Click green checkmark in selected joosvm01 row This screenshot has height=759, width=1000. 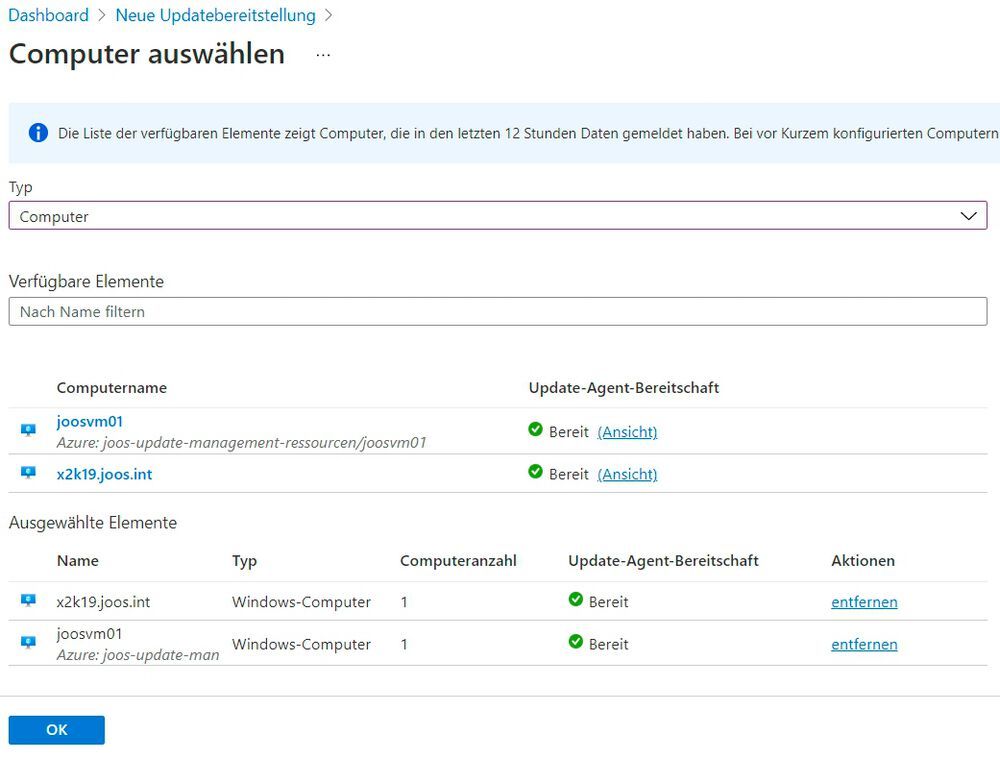pos(576,641)
